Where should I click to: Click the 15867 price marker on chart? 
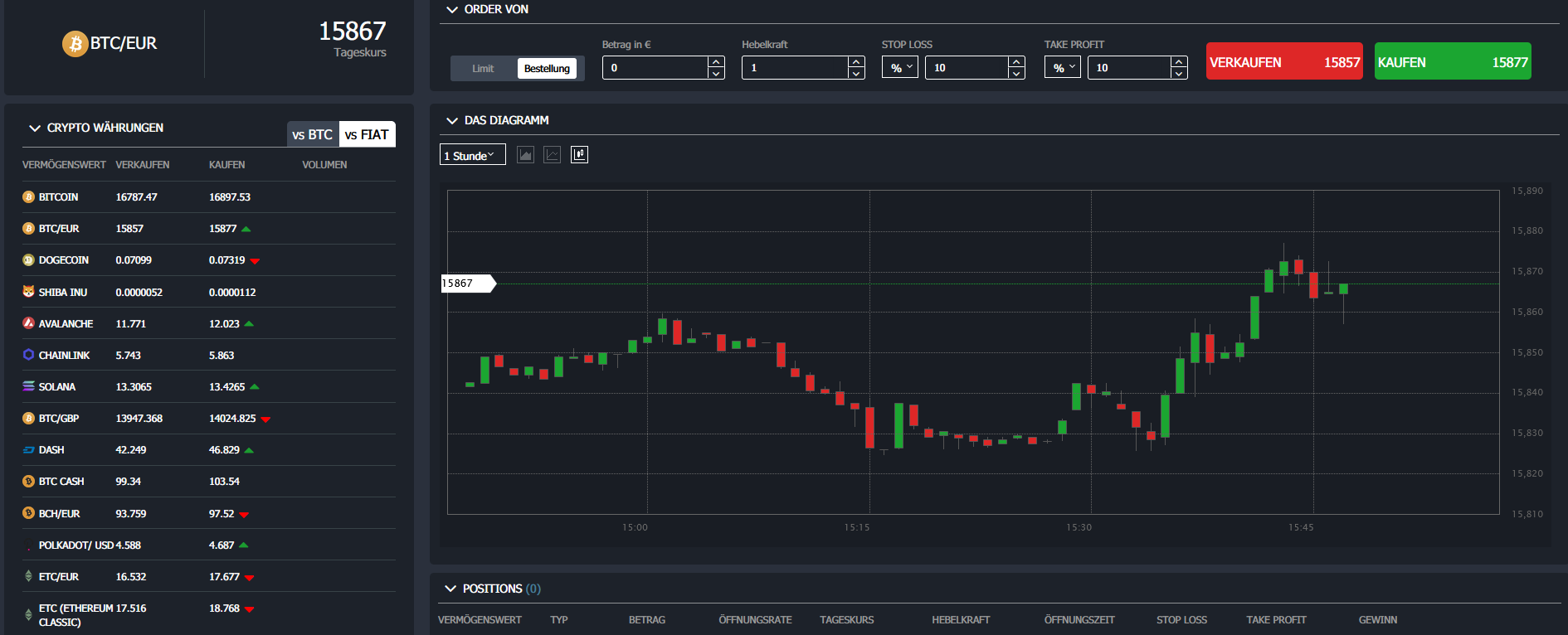(468, 284)
